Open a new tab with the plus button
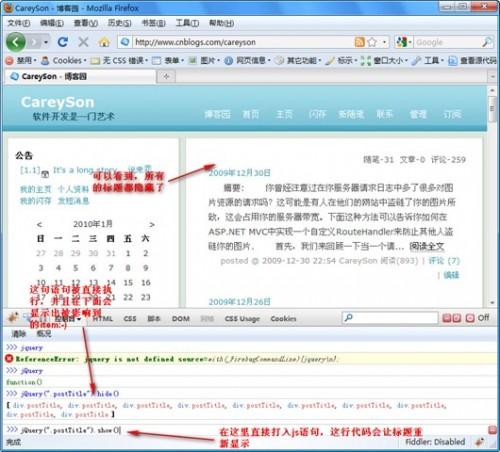 (166, 77)
